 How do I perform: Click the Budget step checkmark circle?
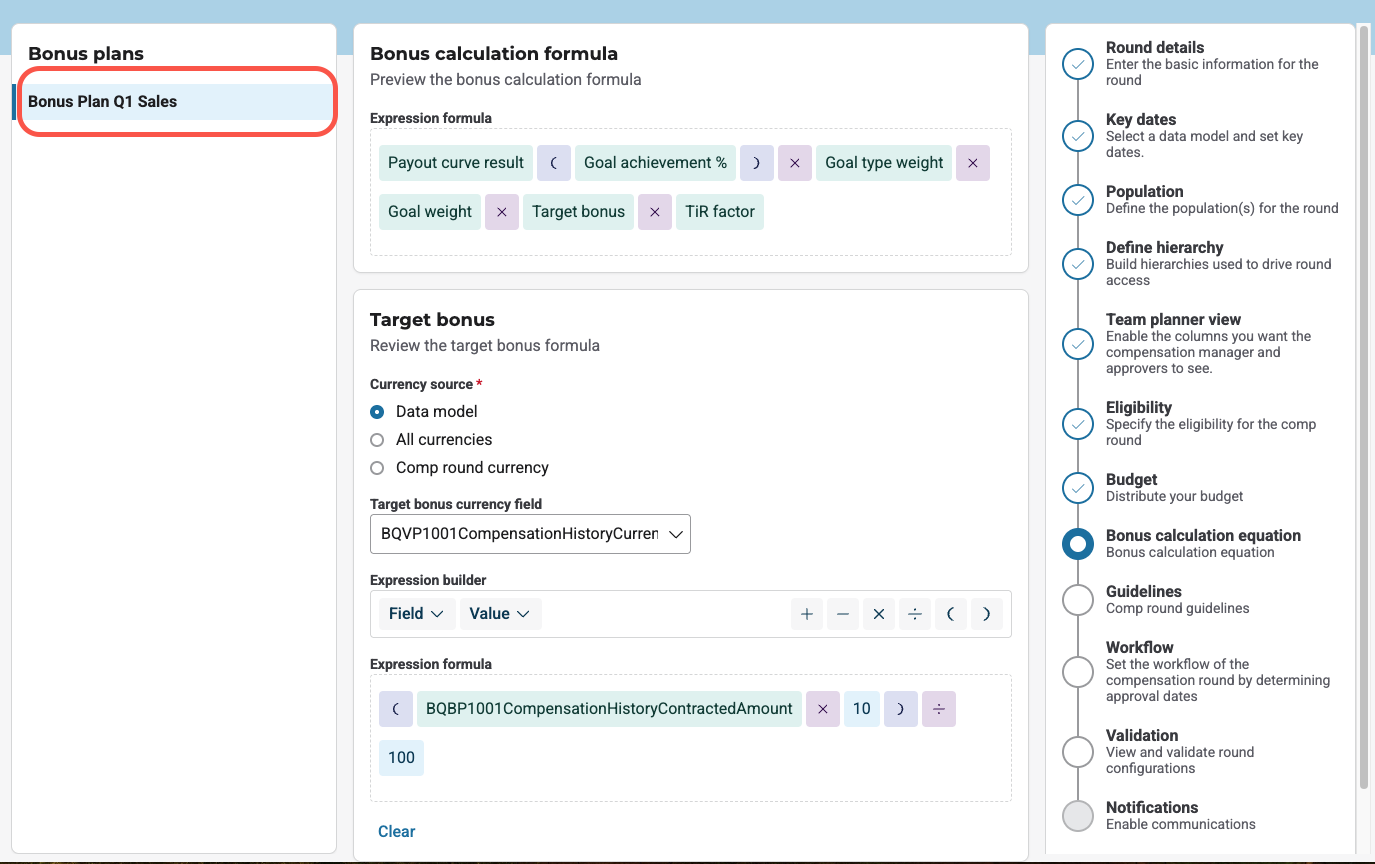tap(1077, 488)
